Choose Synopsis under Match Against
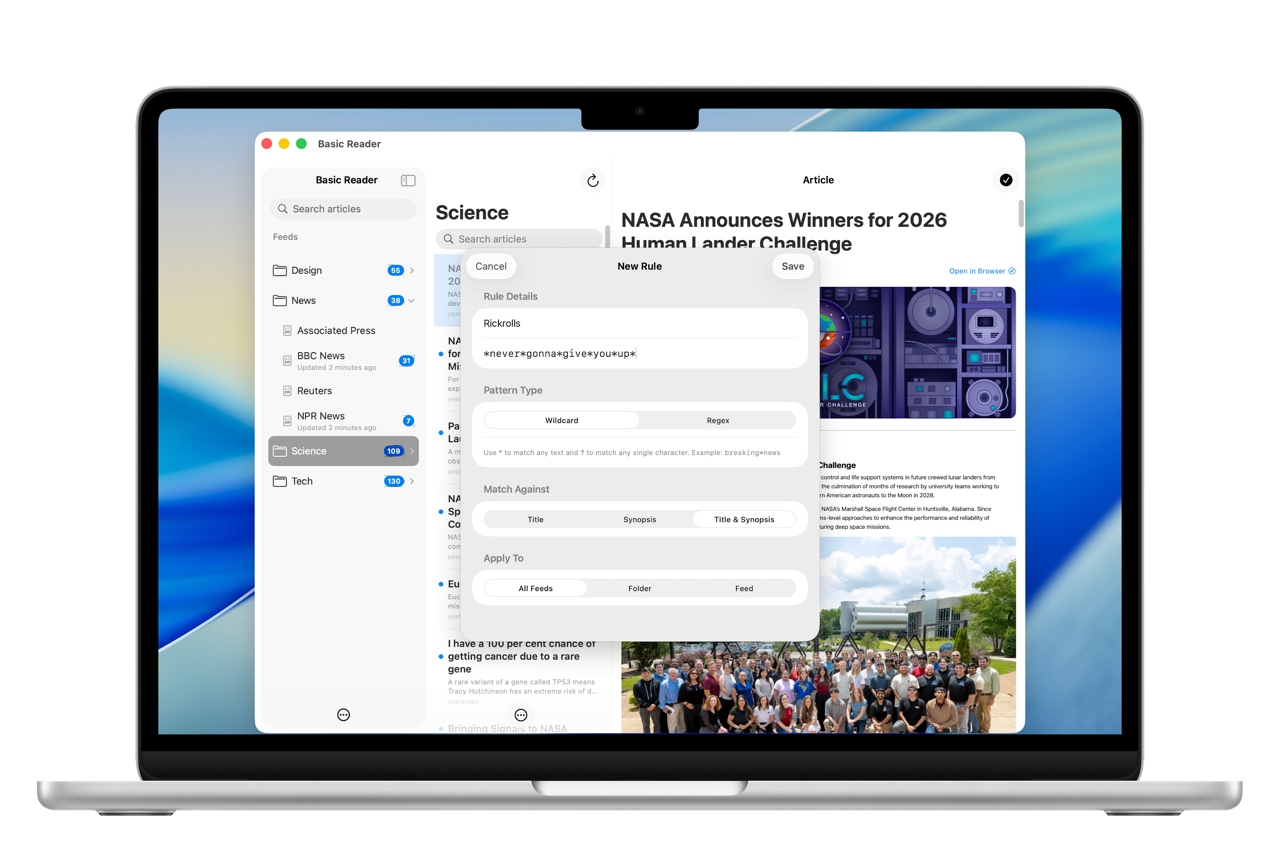The height and width of the screenshot is (843, 1280). pos(640,520)
